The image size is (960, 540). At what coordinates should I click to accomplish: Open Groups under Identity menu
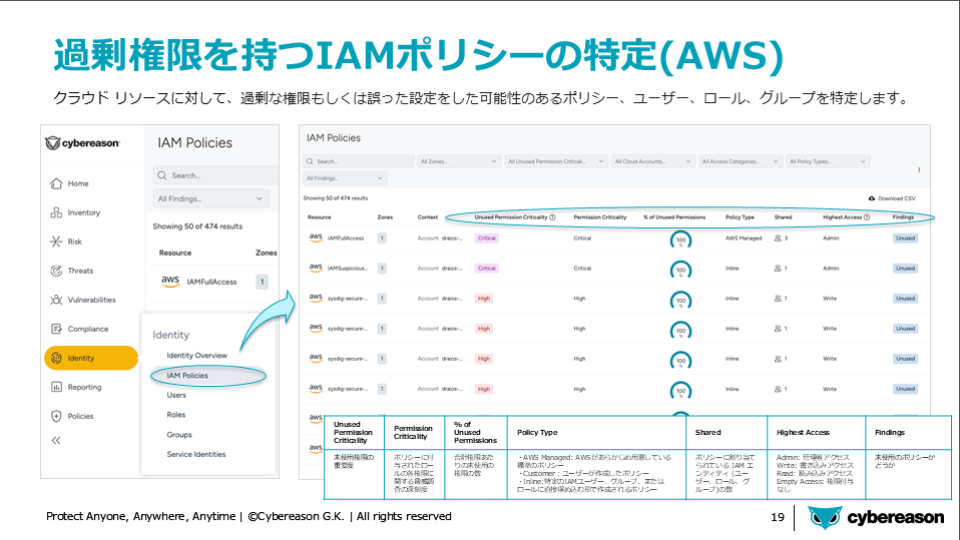click(x=179, y=435)
